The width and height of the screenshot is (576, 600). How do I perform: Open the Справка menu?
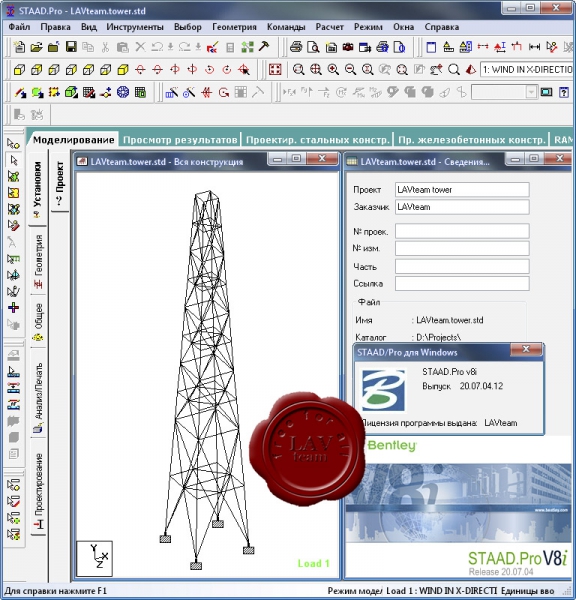click(x=442, y=27)
